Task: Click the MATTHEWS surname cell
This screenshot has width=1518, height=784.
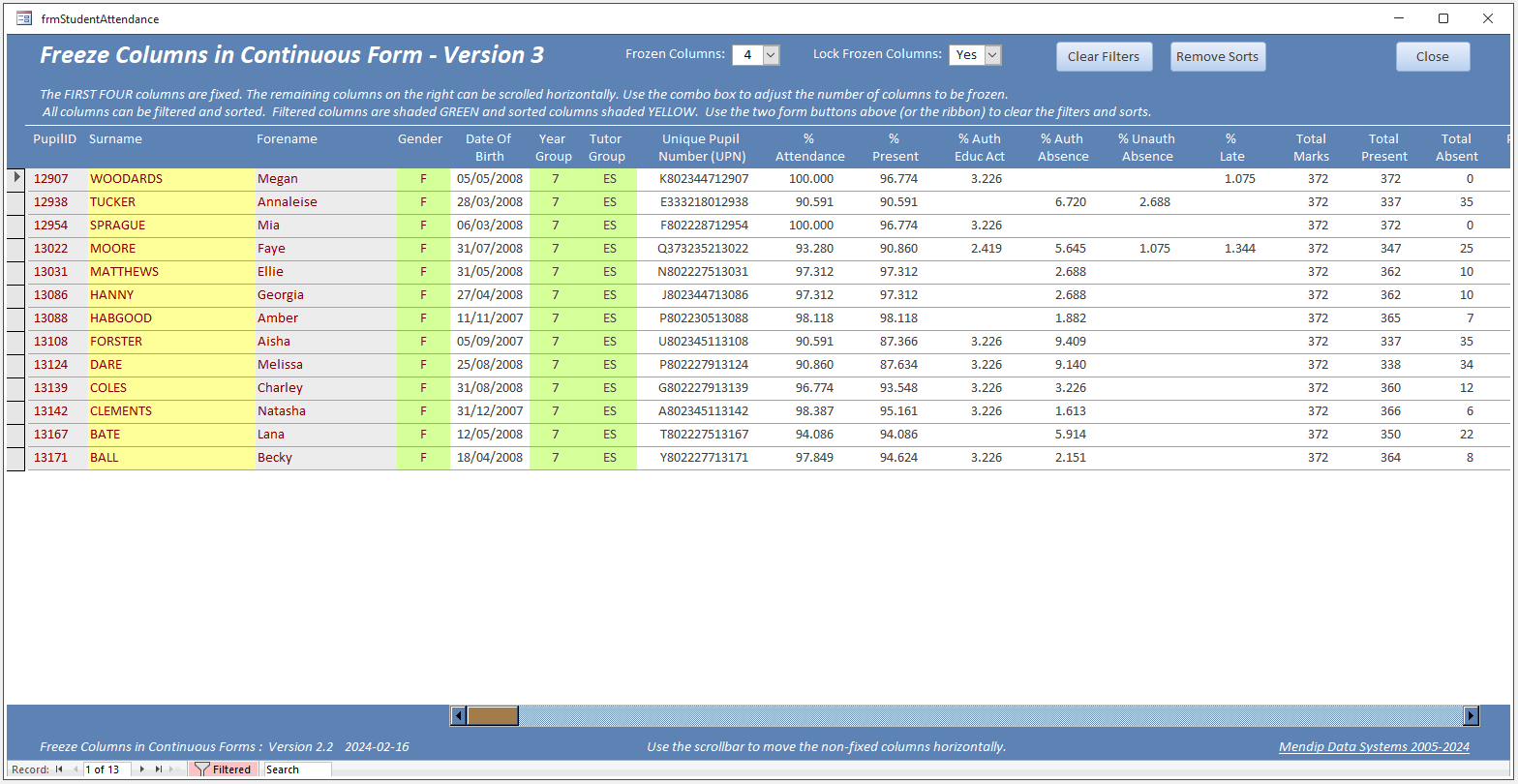Action: pyautogui.click(x=171, y=271)
